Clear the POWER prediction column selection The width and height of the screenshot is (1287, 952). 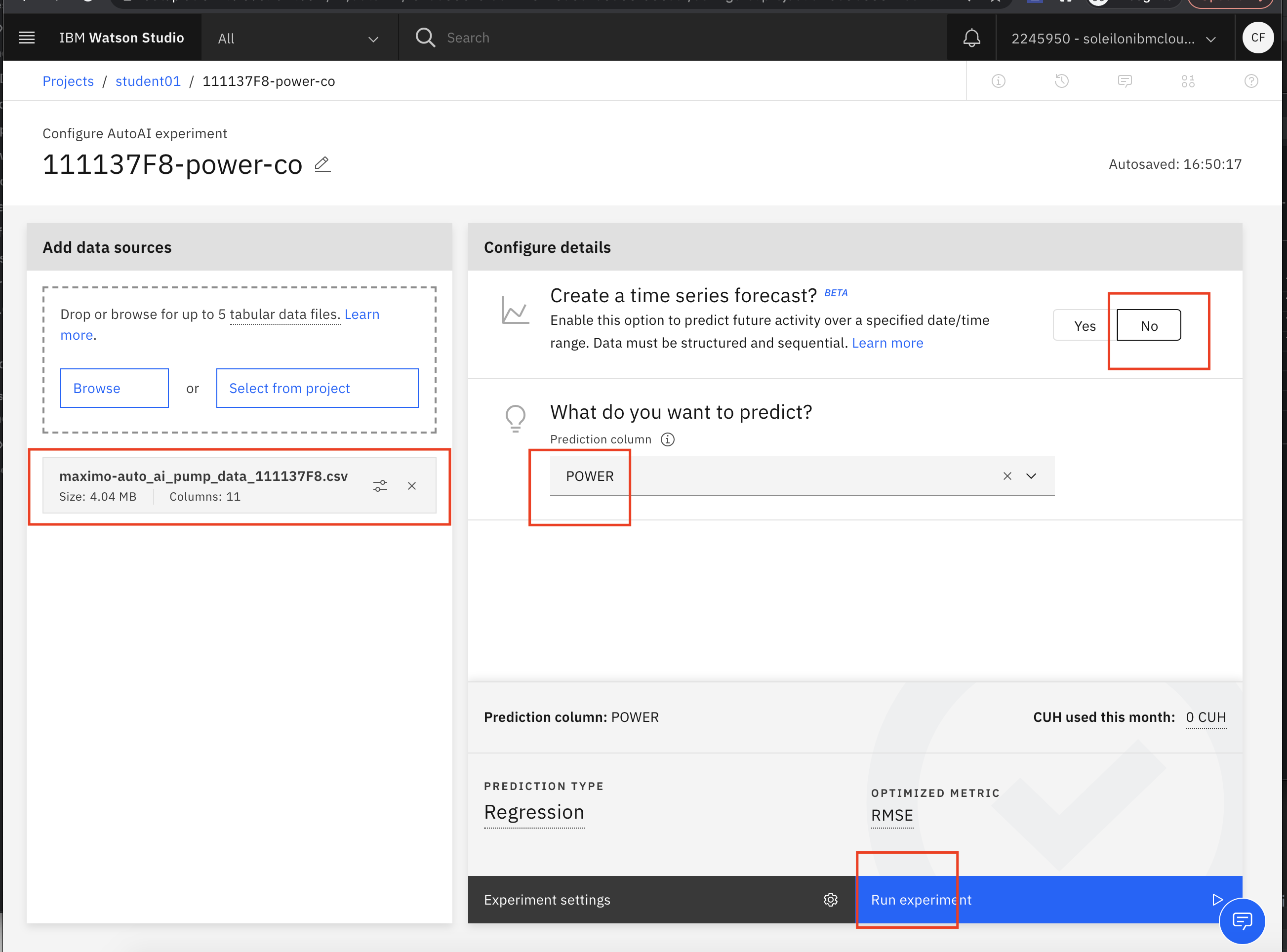1007,476
